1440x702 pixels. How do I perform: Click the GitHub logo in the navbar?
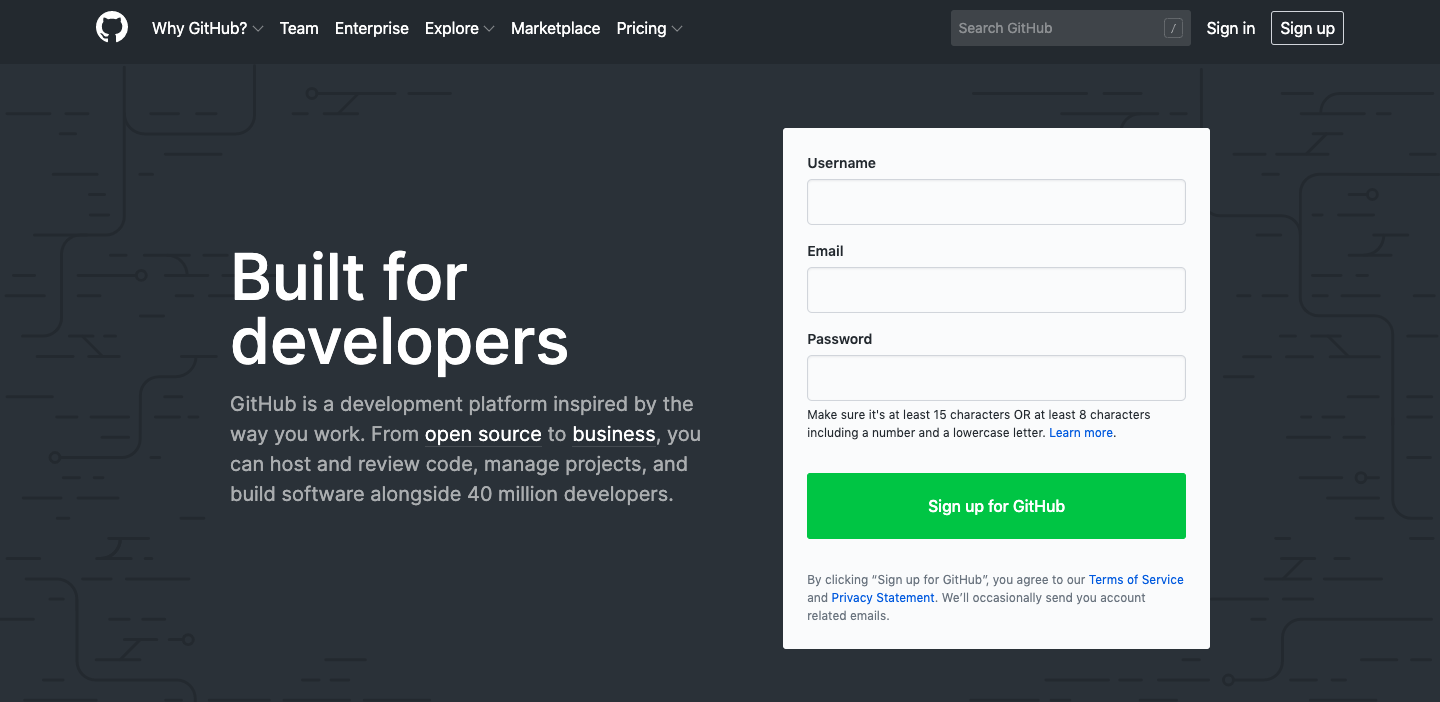[111, 27]
